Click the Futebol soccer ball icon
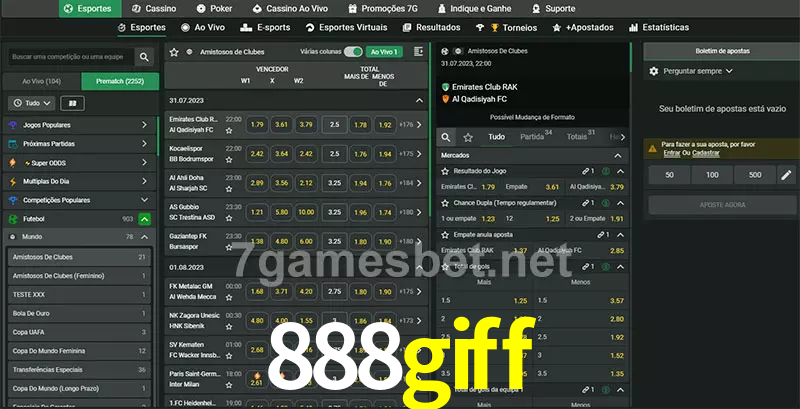Viewport: 800px width, 409px height. (x=13, y=219)
